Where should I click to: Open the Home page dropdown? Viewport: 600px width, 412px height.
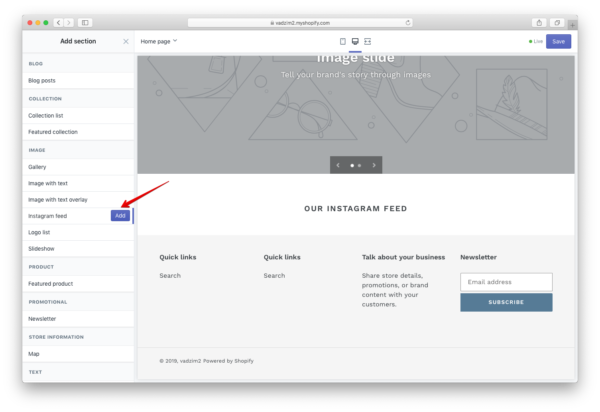tap(159, 41)
